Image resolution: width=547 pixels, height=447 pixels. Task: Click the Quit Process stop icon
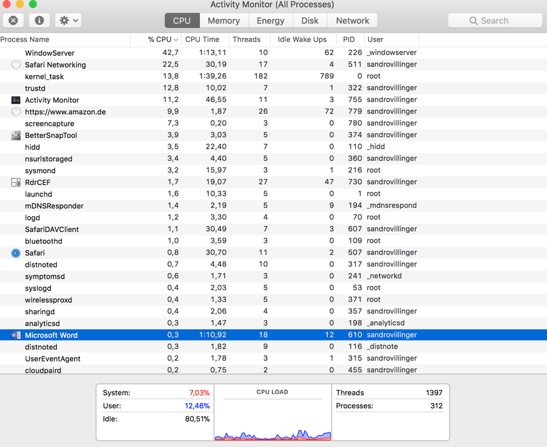coord(13,21)
